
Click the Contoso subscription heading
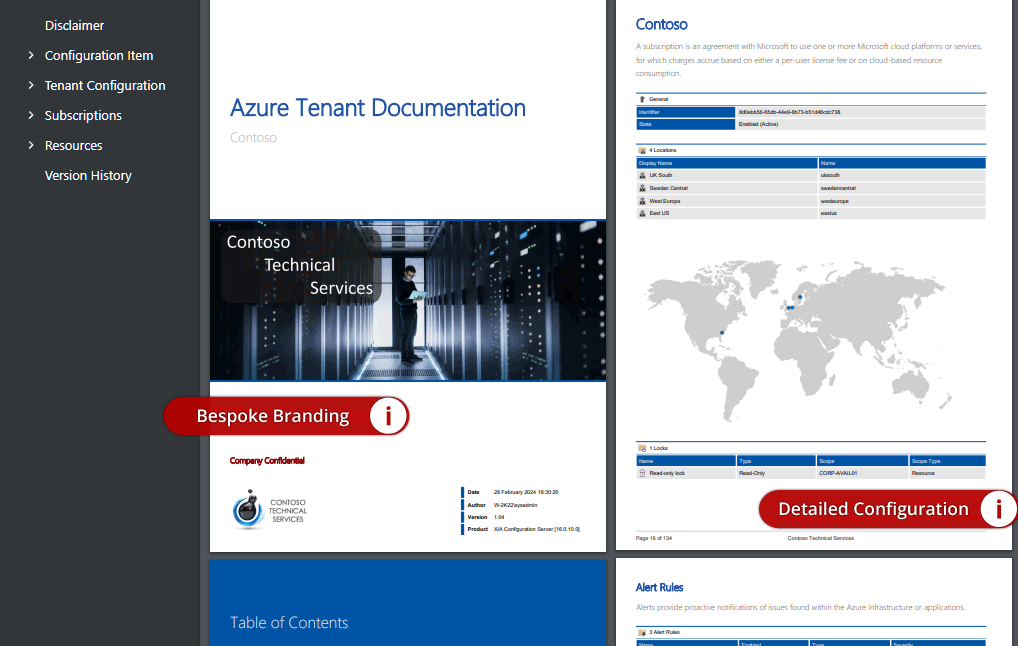click(x=661, y=25)
